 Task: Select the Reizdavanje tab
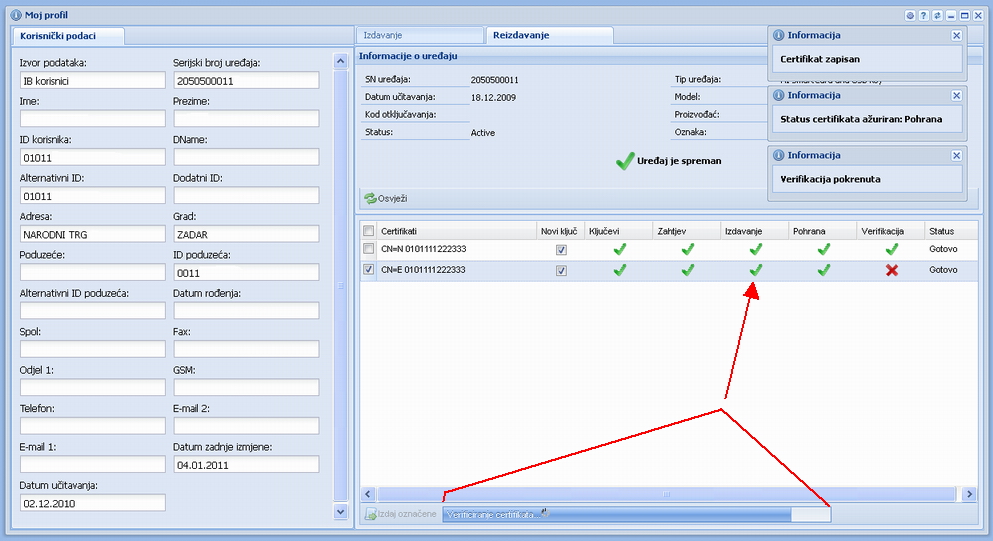(548, 35)
